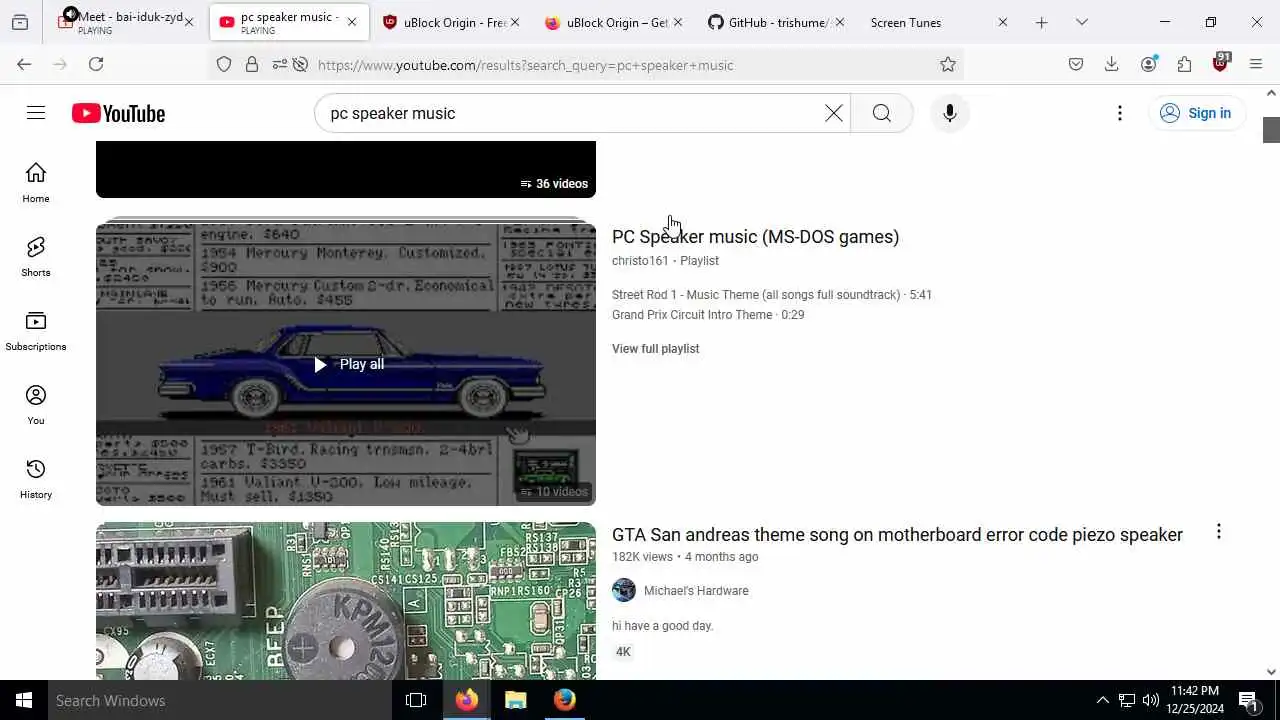Open the motherboard piezo speaker thumbnail
Screen dimensions: 1280x720
(346, 600)
